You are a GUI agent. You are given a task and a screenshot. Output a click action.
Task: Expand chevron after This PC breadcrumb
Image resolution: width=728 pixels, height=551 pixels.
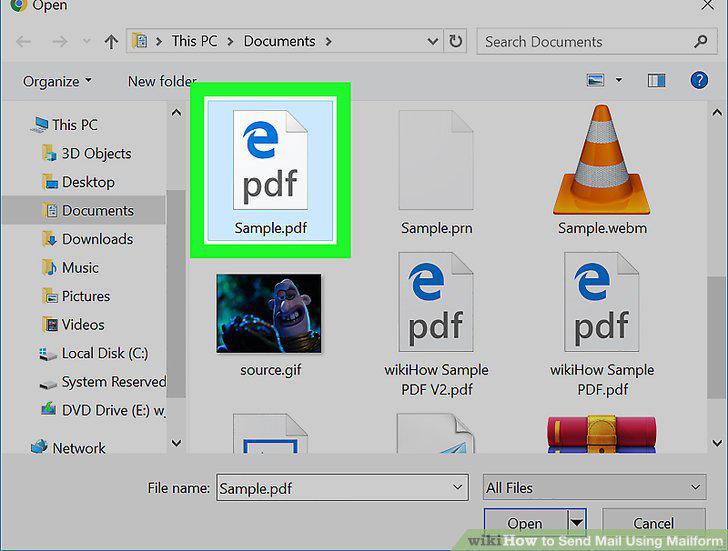(x=230, y=42)
